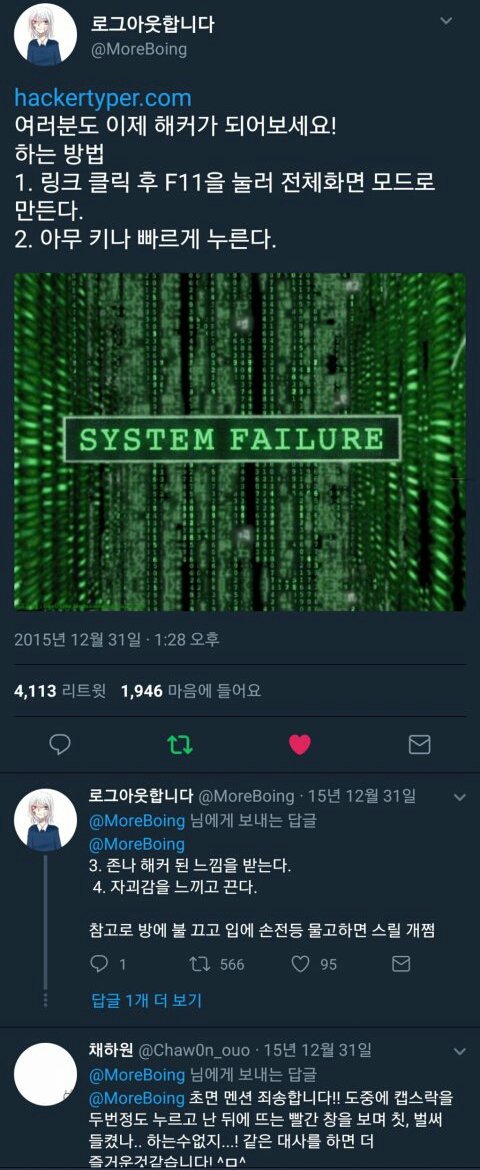Click the @MoreBoing mention in the 채하원 reply
Image resolution: width=480 pixels, height=1170 pixels.
click(x=137, y=1098)
